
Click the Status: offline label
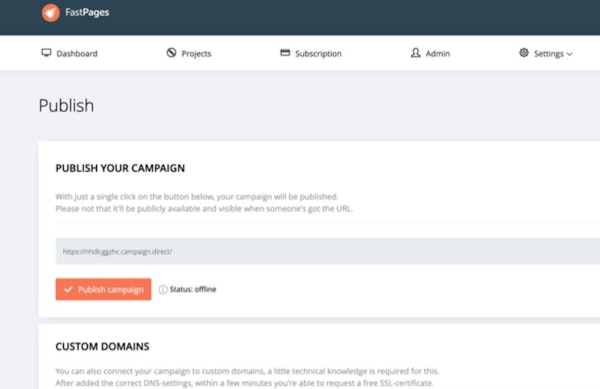pyautogui.click(x=193, y=289)
